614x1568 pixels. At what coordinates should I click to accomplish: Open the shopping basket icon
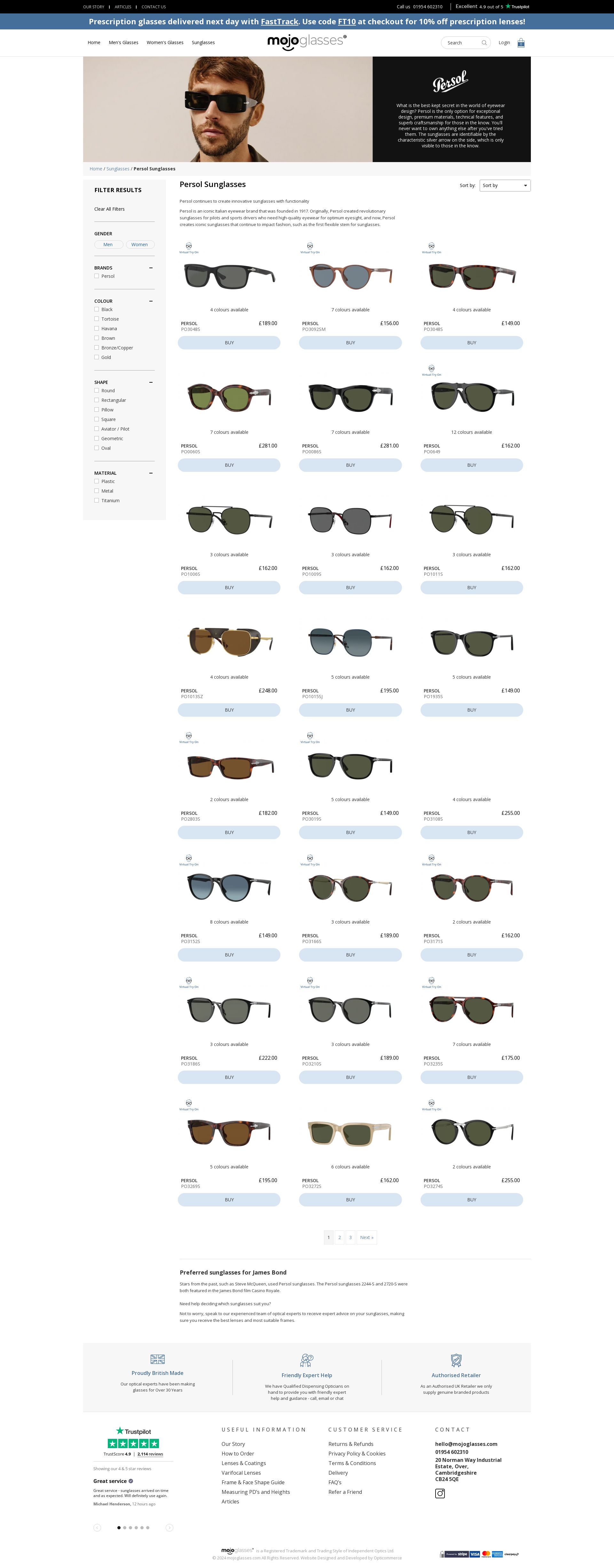click(x=521, y=43)
